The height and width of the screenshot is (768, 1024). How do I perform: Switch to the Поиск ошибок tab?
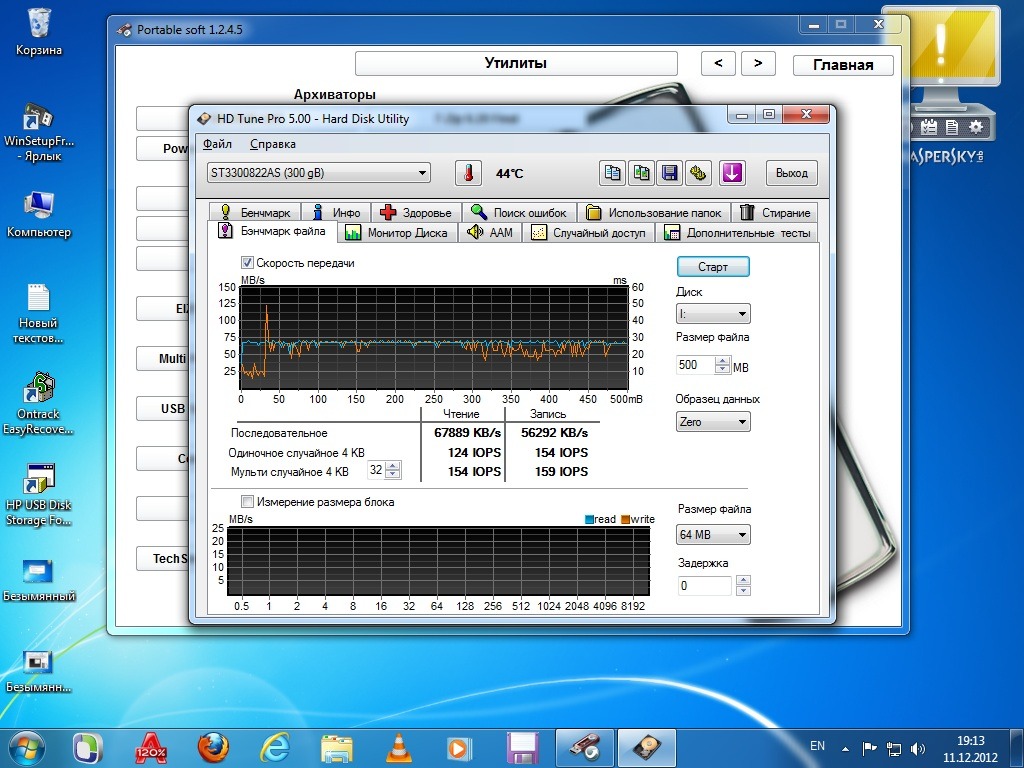point(519,212)
